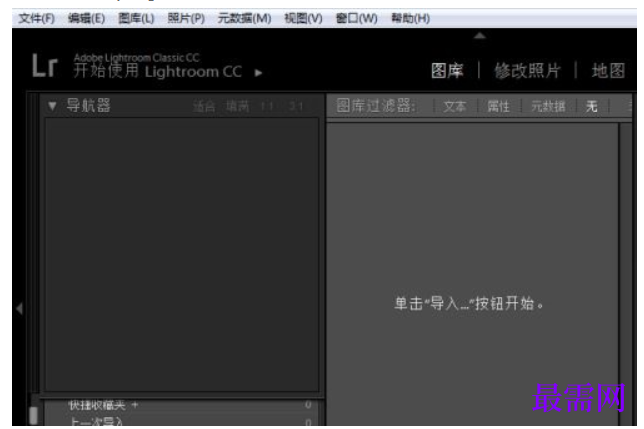The width and height of the screenshot is (644, 429).
Task: Click the navigator preview area
Action: click(182, 255)
